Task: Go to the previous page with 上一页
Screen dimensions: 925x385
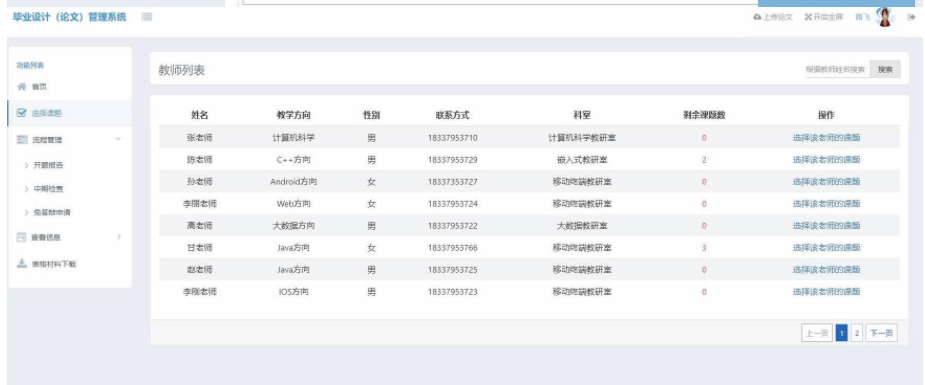Action: (816, 334)
